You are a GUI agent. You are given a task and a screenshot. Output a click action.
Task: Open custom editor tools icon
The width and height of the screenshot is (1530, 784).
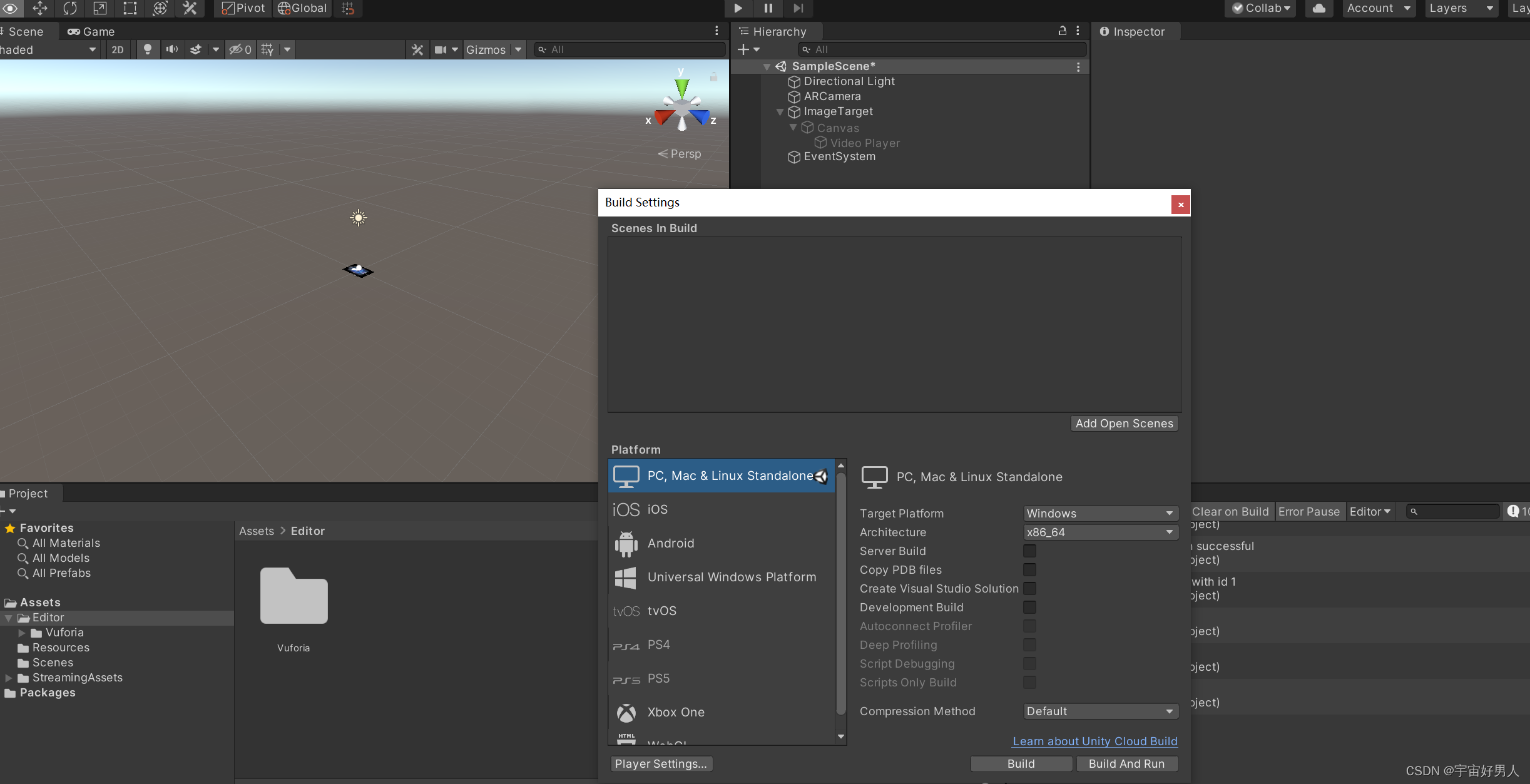point(190,8)
